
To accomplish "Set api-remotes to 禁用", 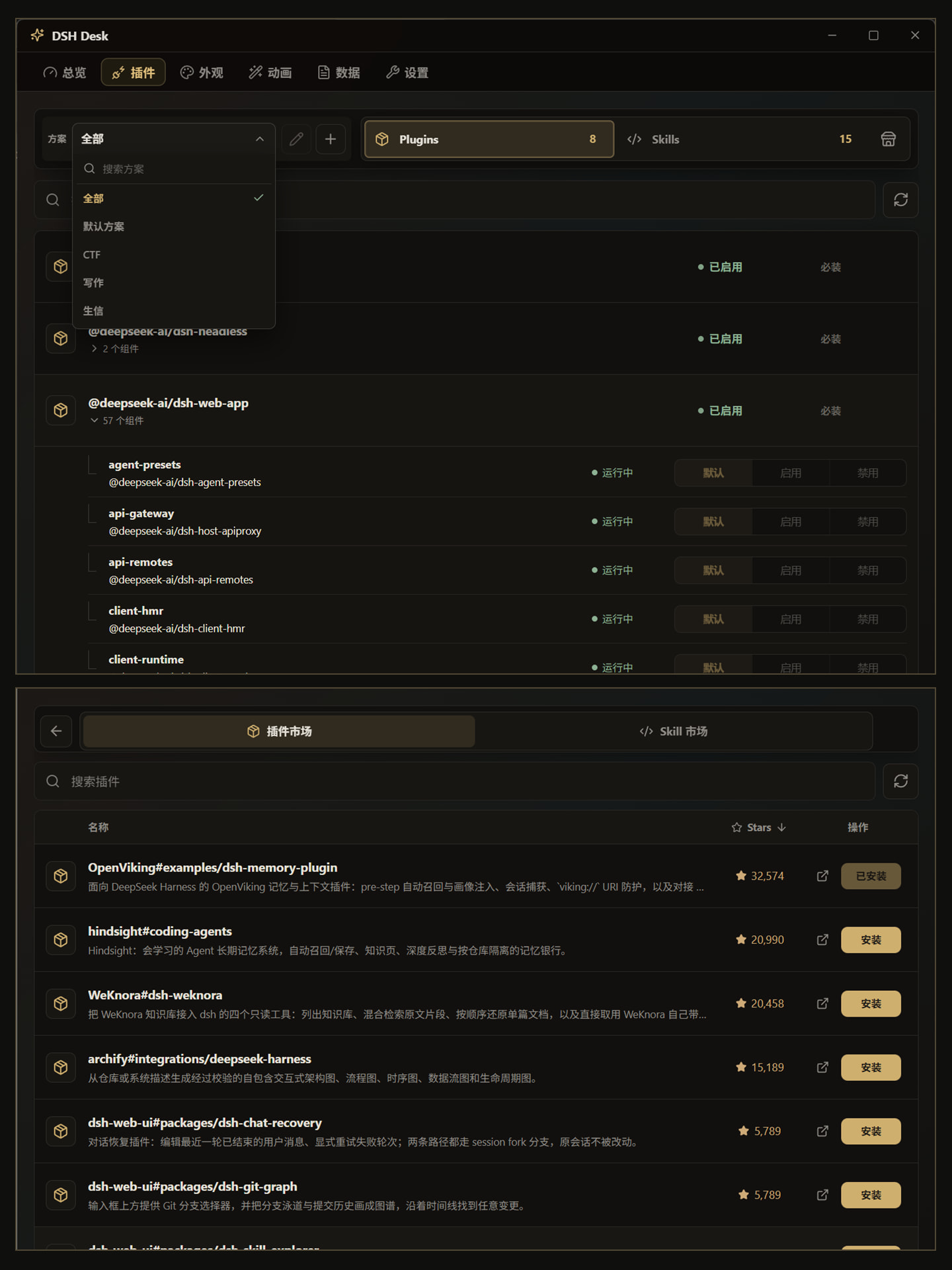I will pyautogui.click(x=867, y=570).
